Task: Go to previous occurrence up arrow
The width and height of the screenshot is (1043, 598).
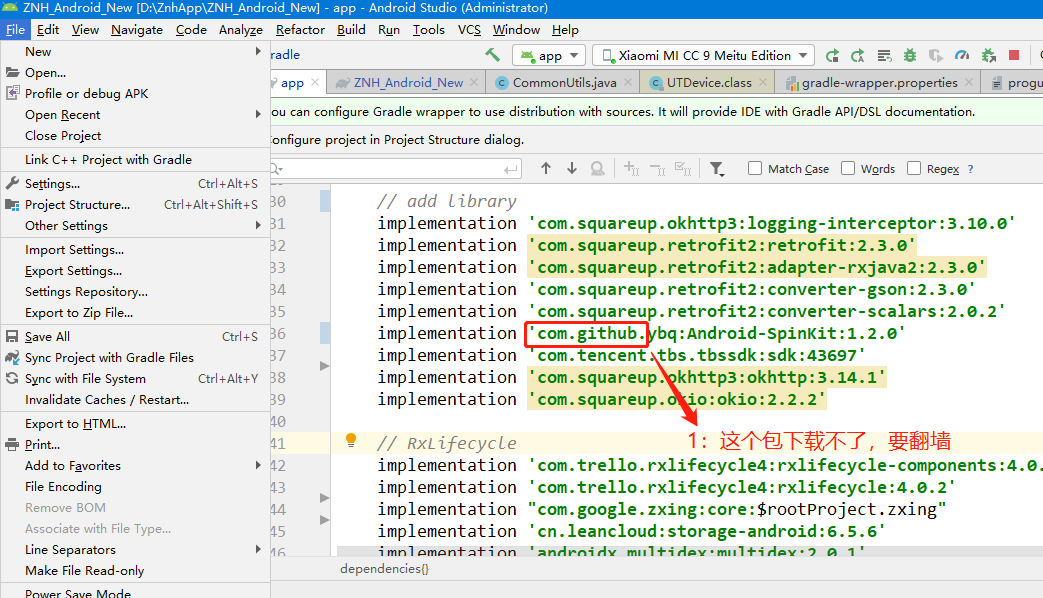Action: [545, 169]
